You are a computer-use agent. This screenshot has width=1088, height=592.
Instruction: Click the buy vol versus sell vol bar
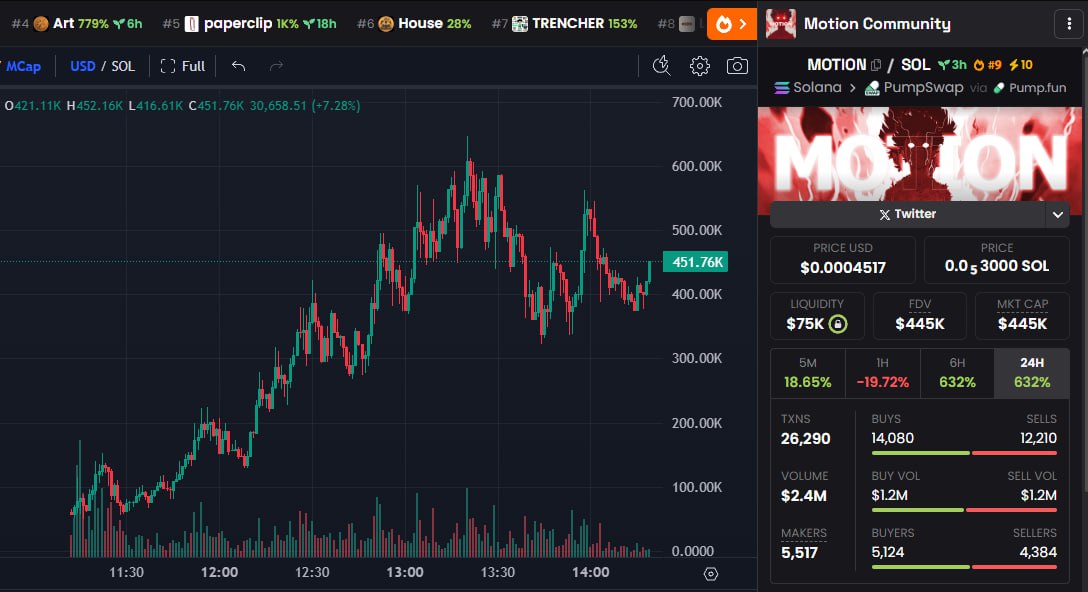pyautogui.click(x=964, y=510)
